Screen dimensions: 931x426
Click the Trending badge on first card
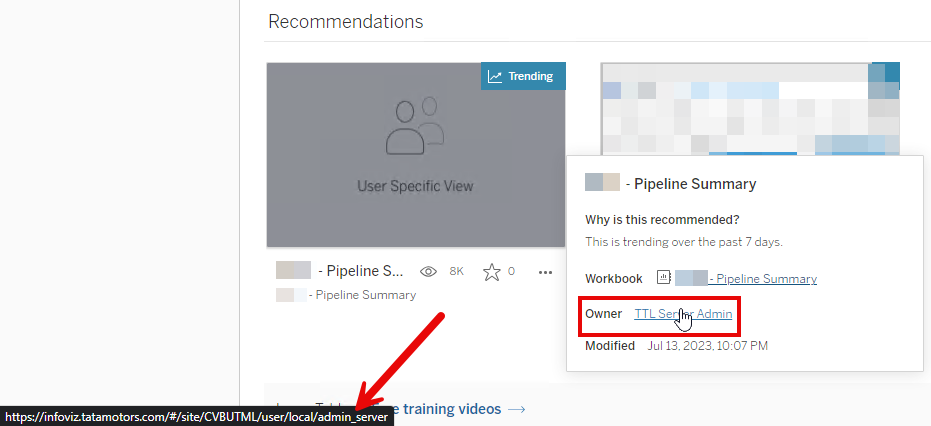[x=520, y=76]
